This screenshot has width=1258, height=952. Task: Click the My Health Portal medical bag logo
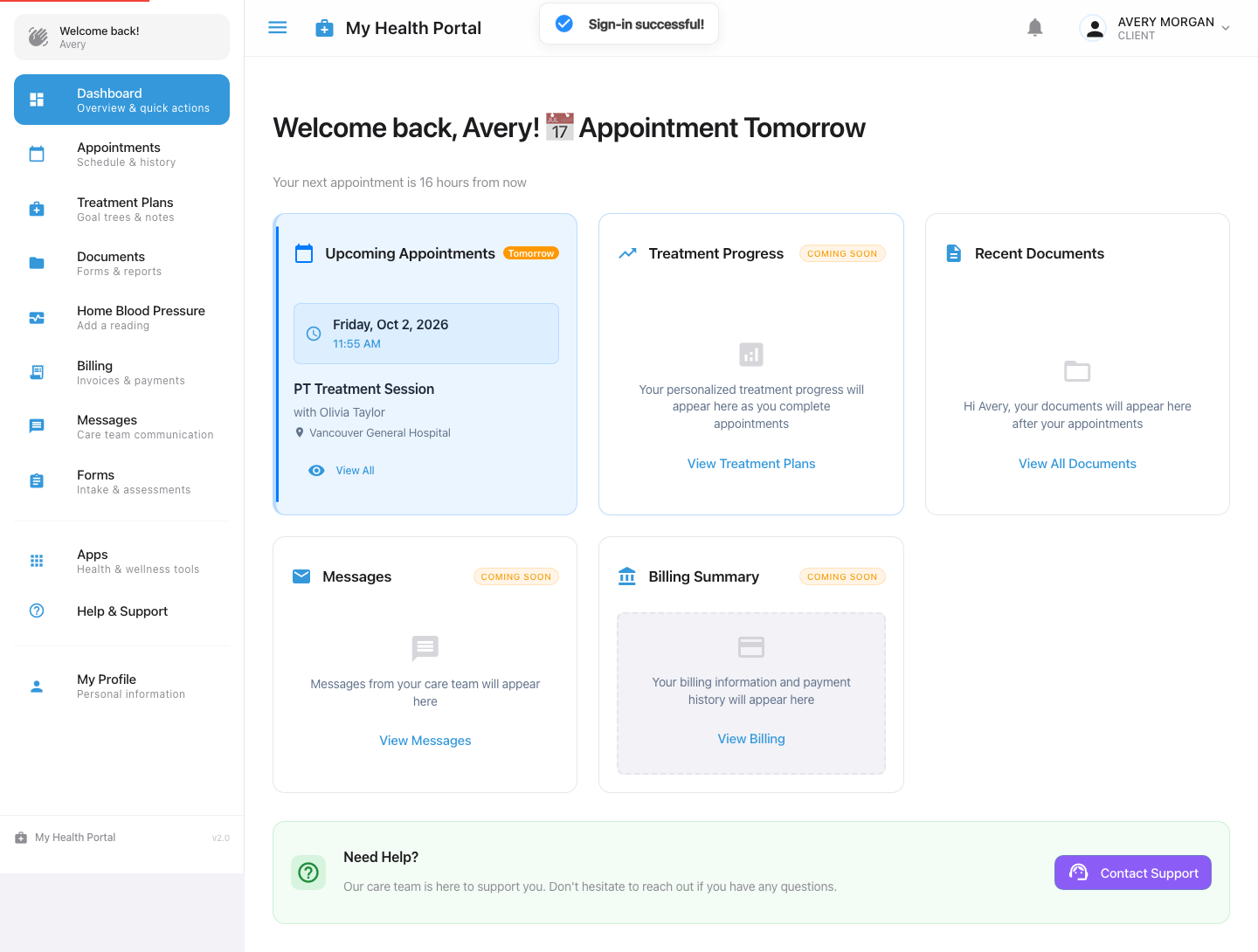point(324,28)
